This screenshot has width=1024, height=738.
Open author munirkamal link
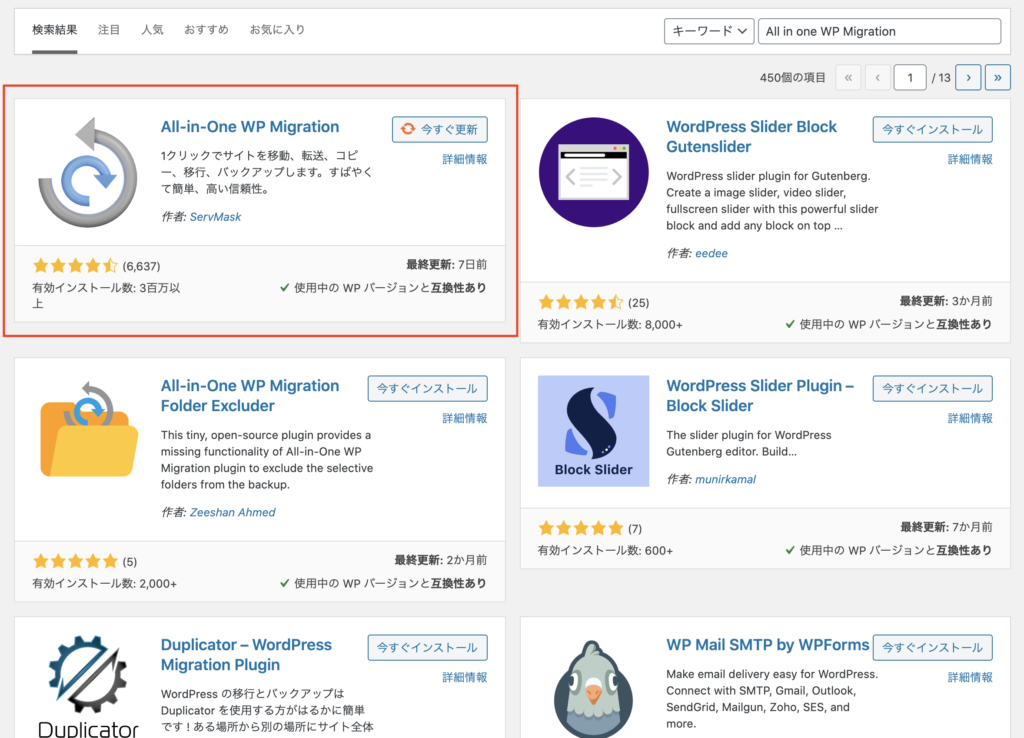click(726, 479)
